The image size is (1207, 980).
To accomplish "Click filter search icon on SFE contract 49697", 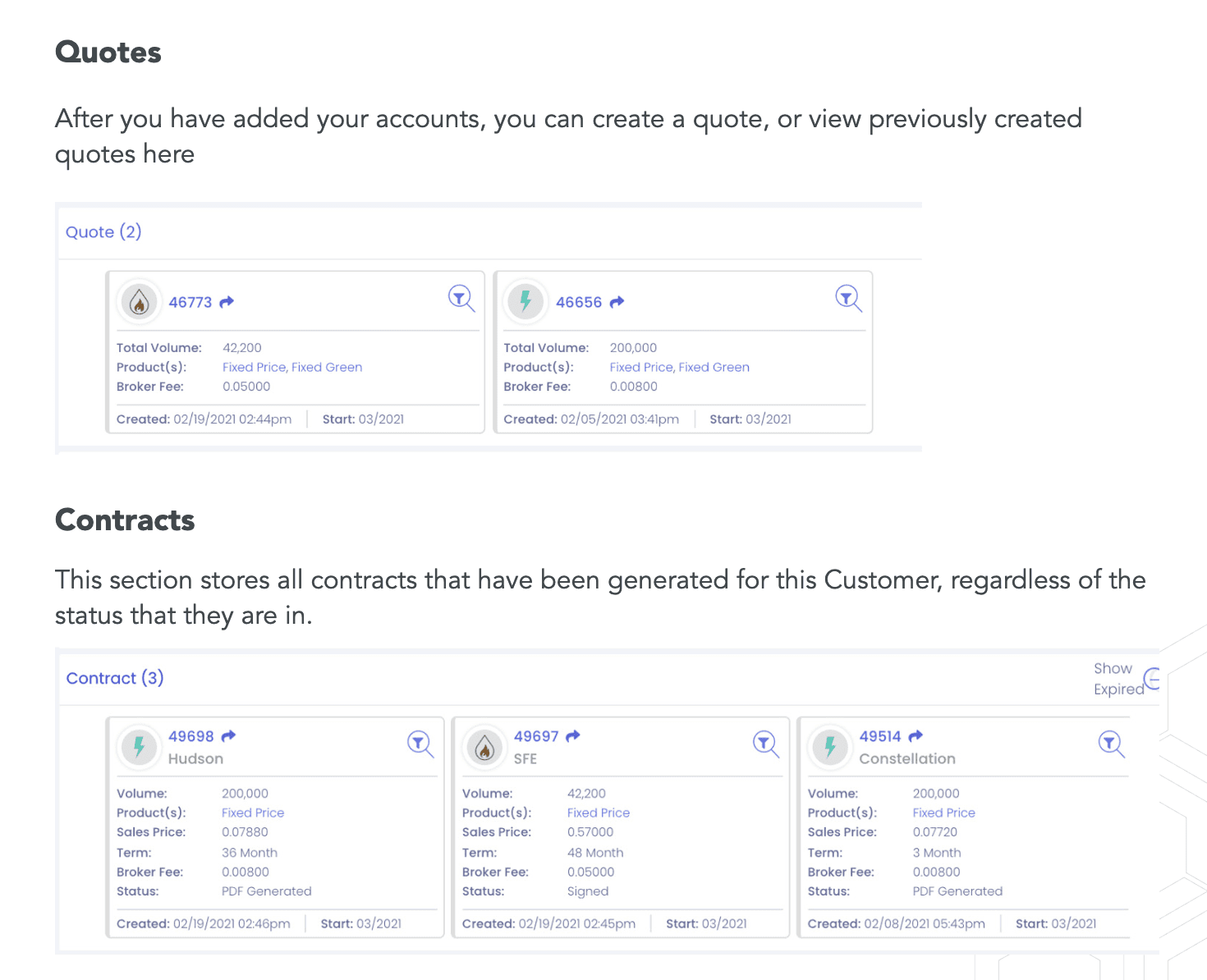I will pos(766,744).
